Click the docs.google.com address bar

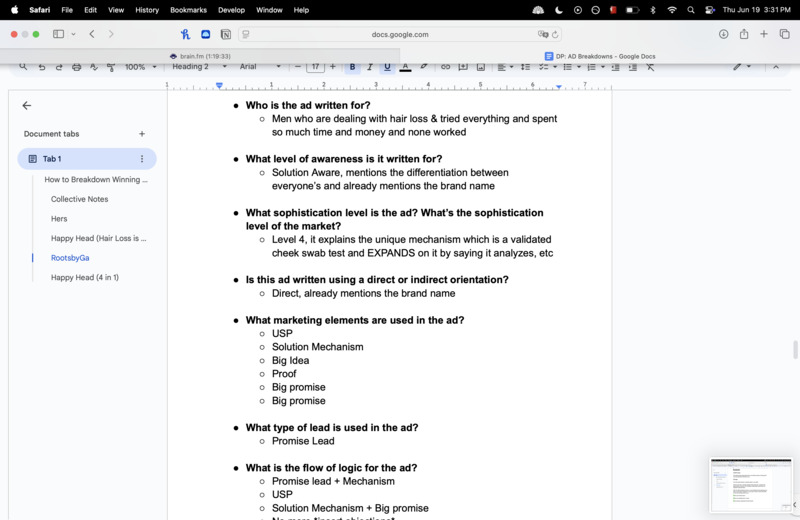(400, 34)
